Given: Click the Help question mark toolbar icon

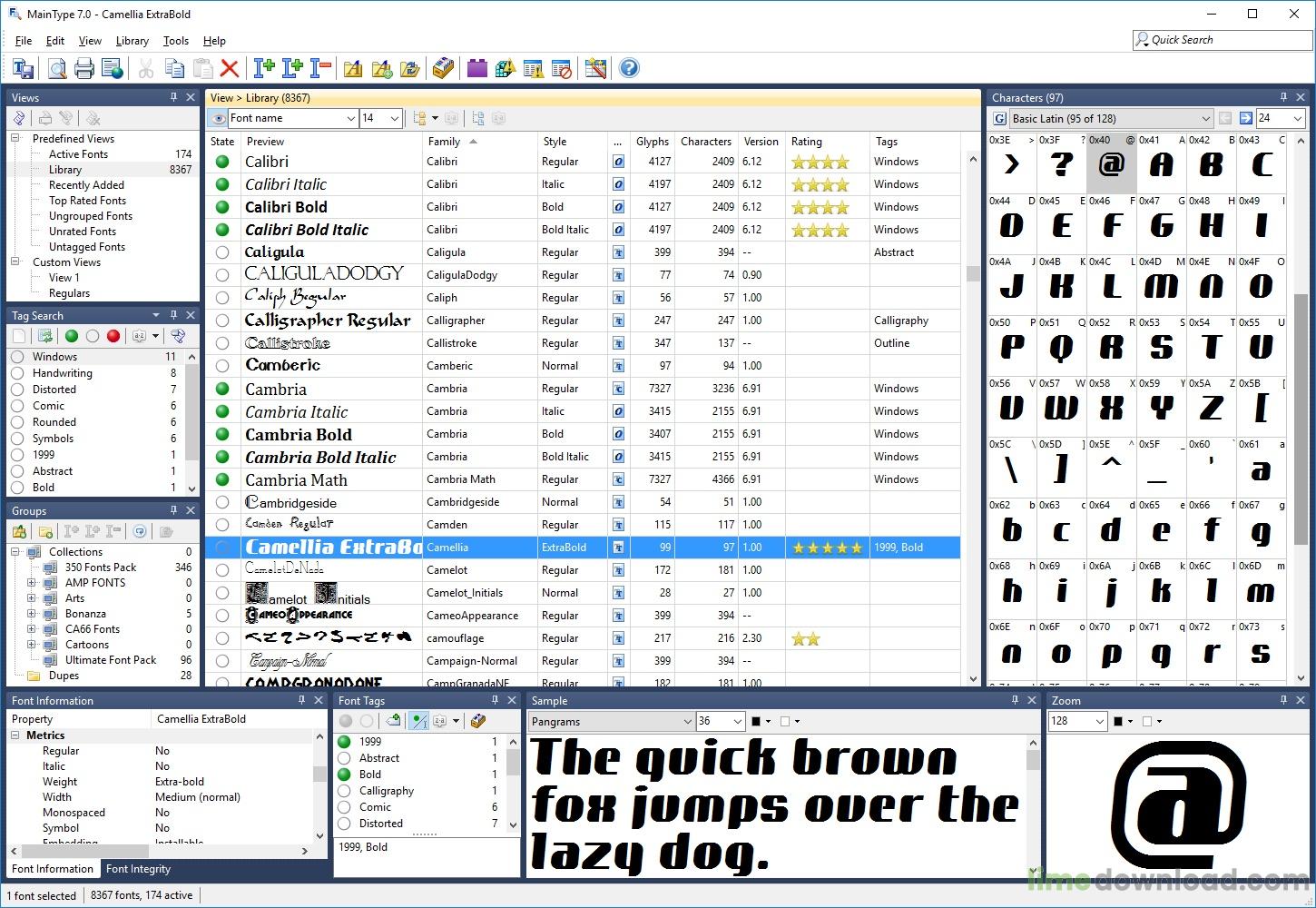Looking at the screenshot, I should (x=629, y=68).
